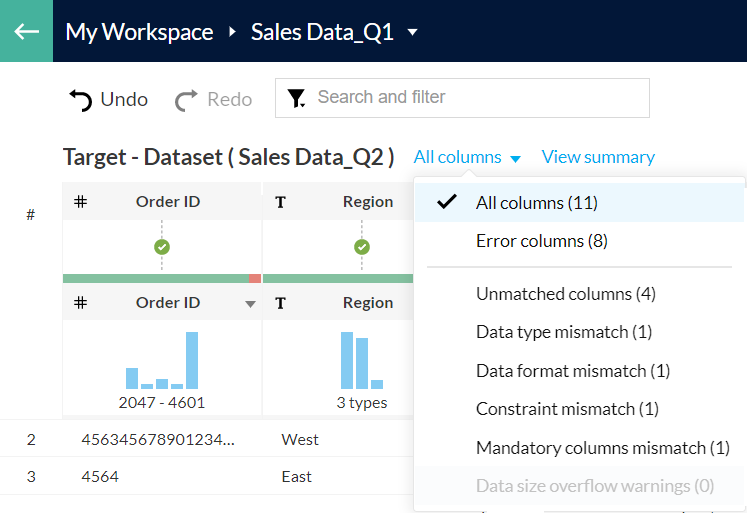Screen dimensions: 747x513
Task: Open Sales Data_Q1 dataset dropdown arrow
Action: click(x=412, y=32)
